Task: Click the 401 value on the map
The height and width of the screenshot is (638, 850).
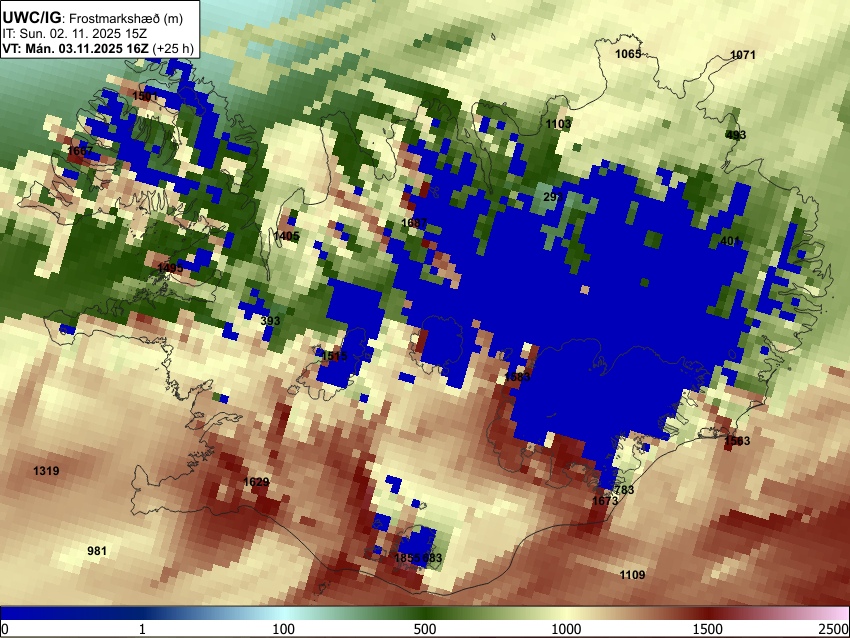Action: [730, 241]
